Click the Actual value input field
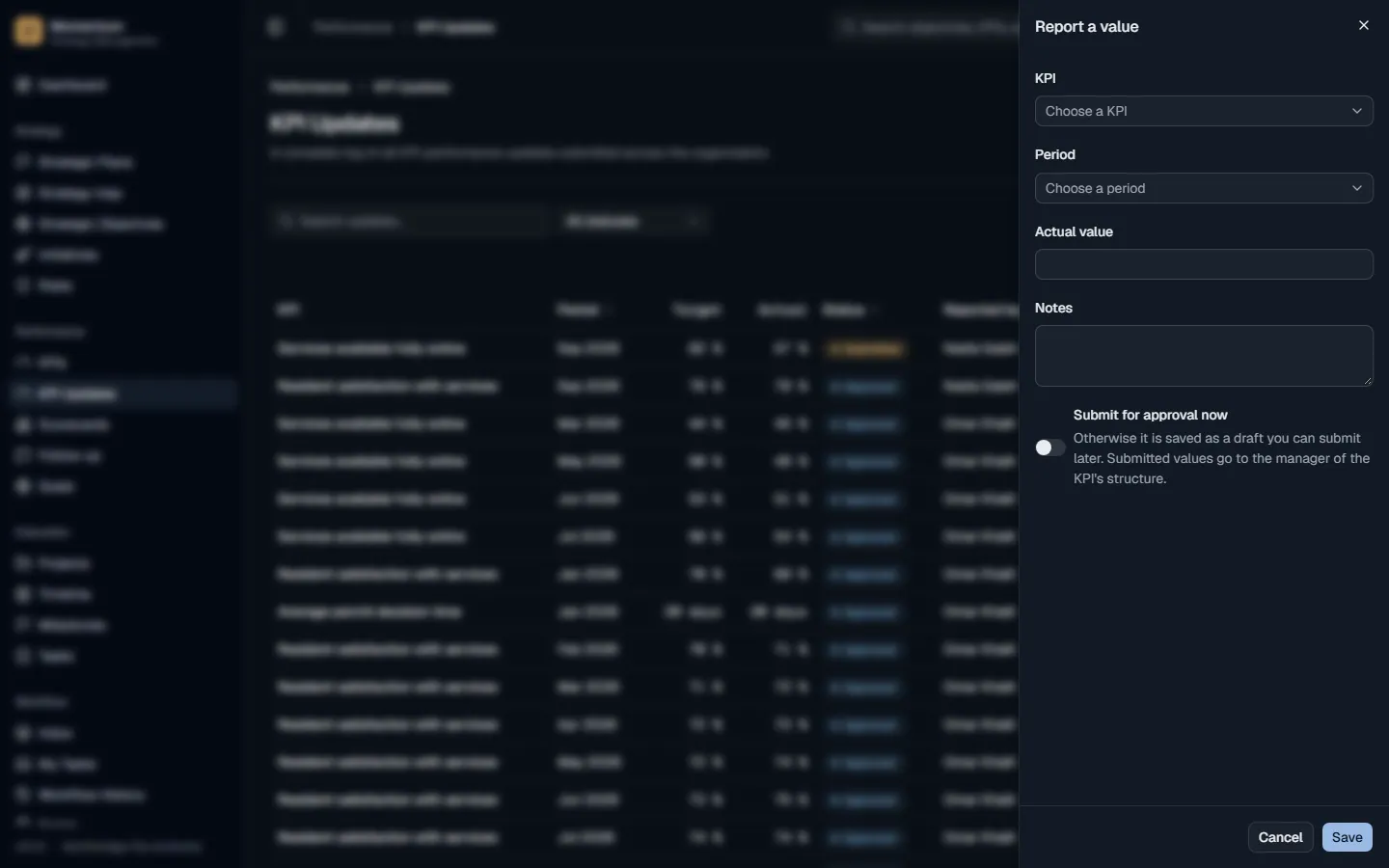Screen dimensions: 1389x868 pyautogui.click(x=1204, y=264)
